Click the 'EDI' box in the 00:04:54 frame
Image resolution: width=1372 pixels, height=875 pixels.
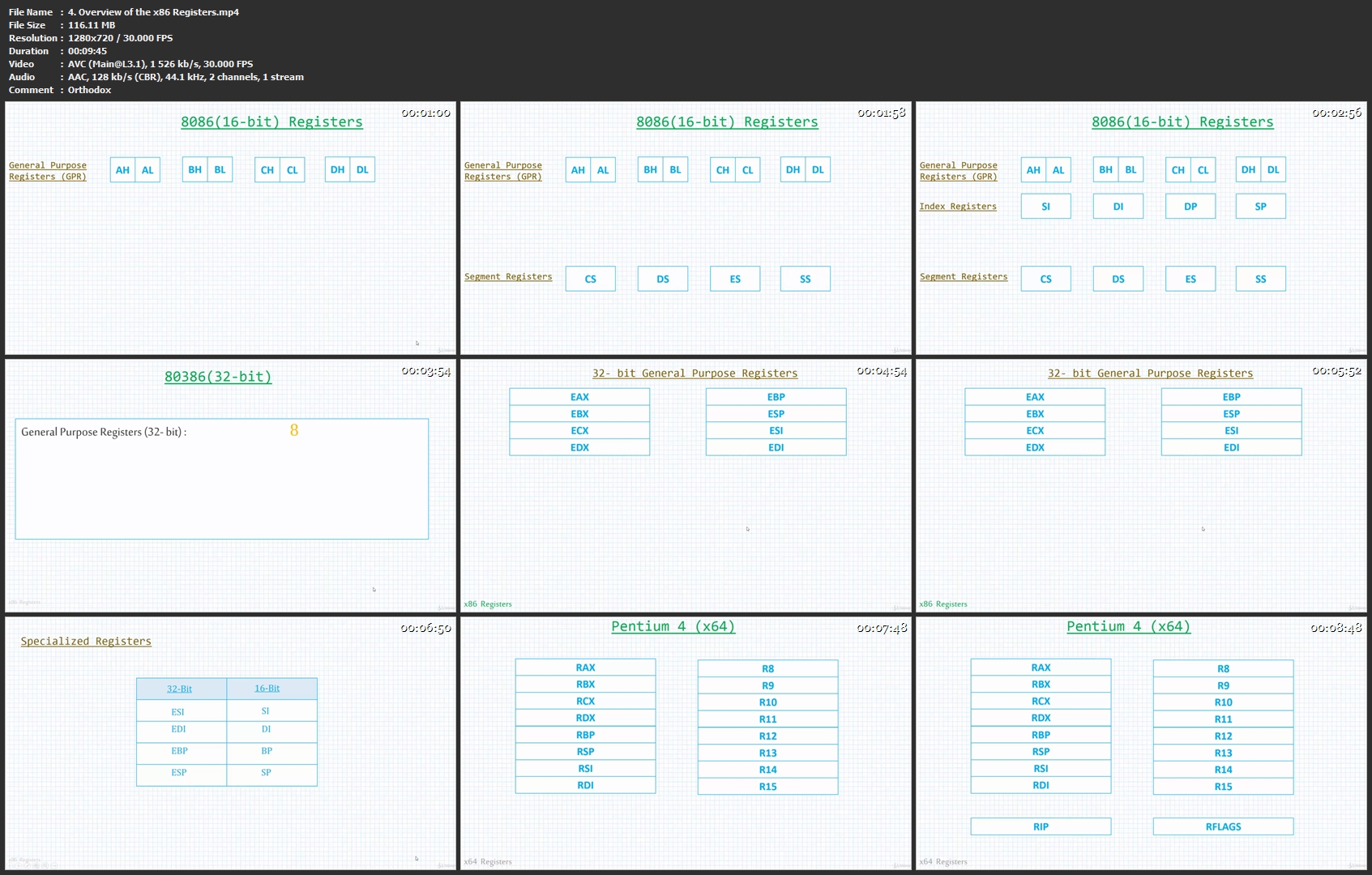(x=776, y=447)
